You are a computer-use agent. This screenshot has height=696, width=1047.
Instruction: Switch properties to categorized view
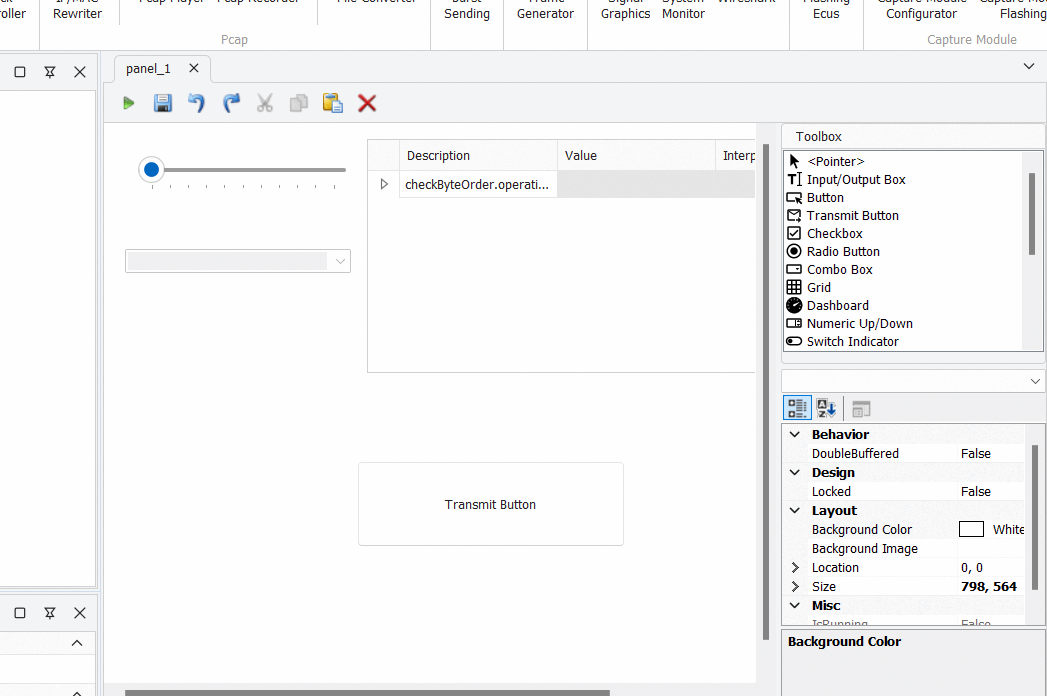point(797,408)
